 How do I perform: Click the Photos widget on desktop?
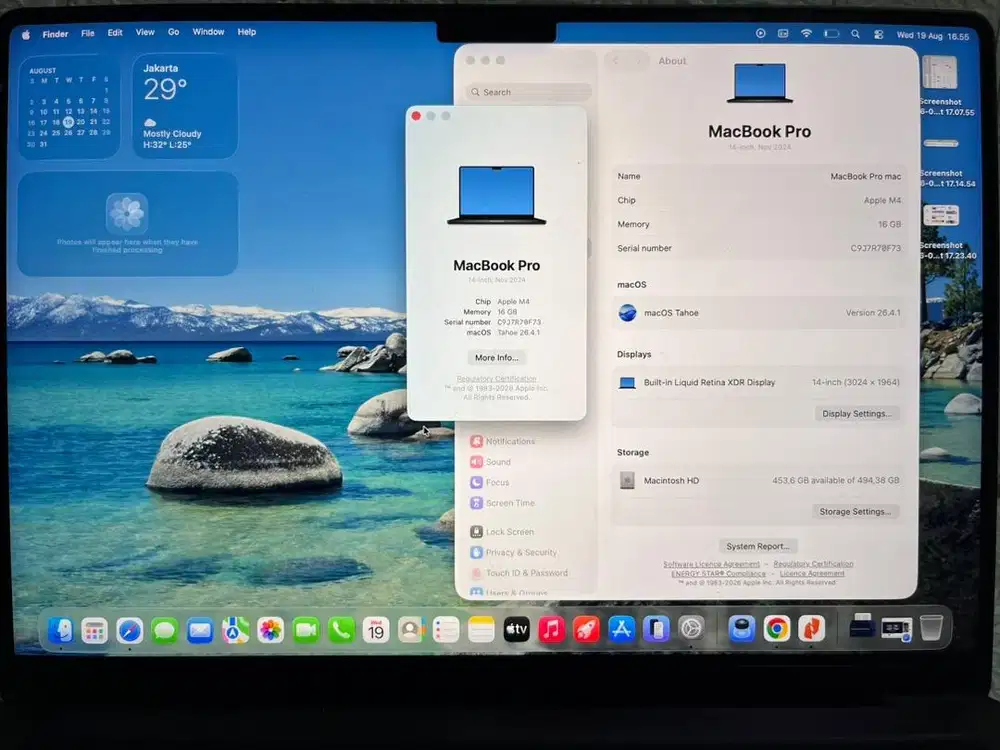pyautogui.click(x=128, y=224)
